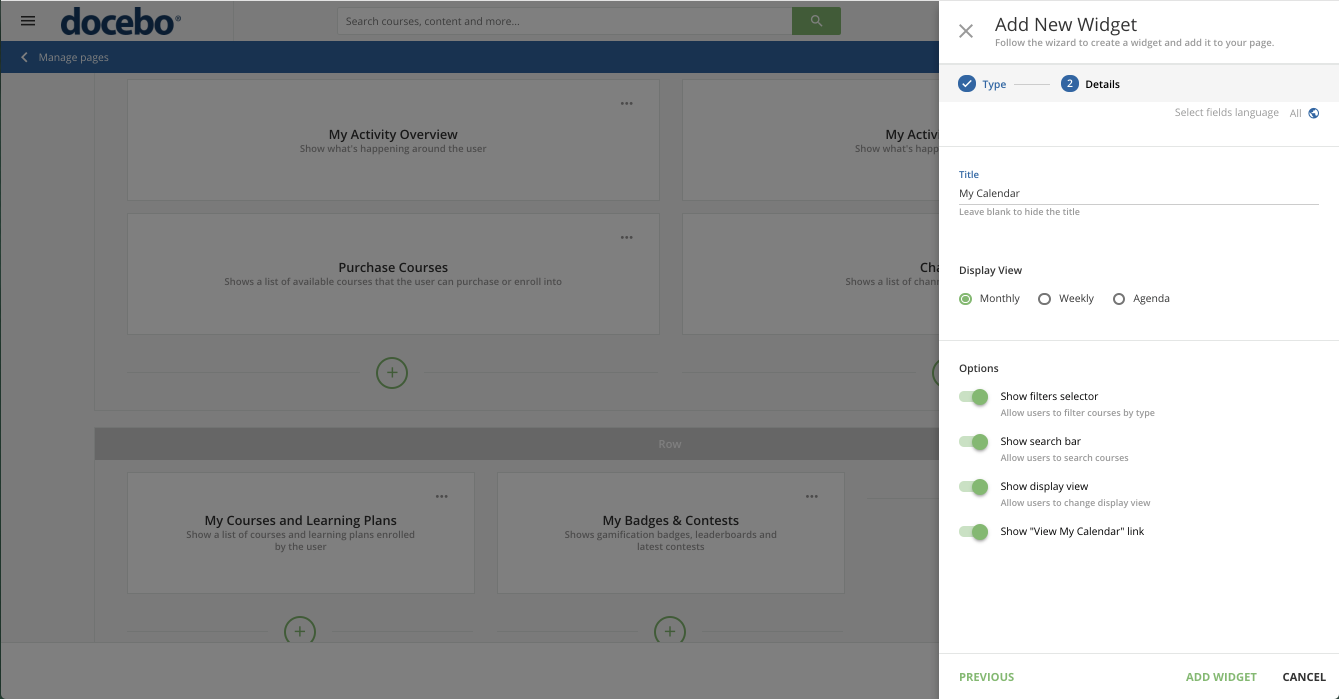This screenshot has height=699, width=1339.
Task: Click the back arrow beside Manage pages
Action: click(x=25, y=57)
